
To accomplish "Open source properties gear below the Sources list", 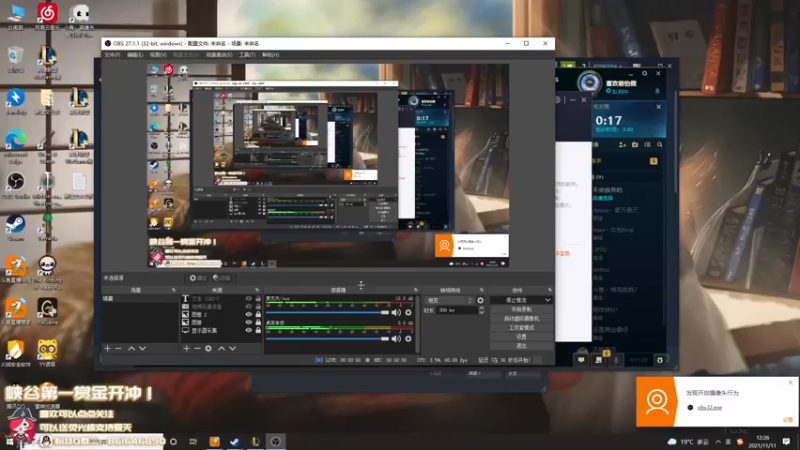I will tap(208, 348).
